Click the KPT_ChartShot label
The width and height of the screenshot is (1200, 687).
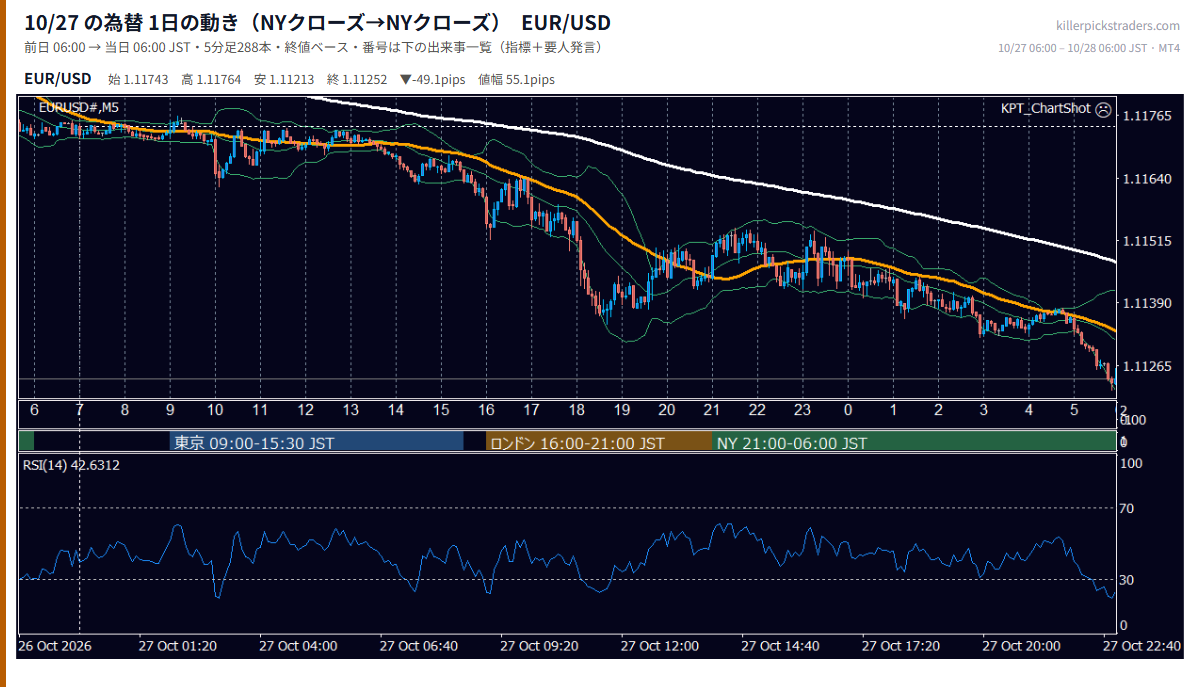coord(1045,109)
